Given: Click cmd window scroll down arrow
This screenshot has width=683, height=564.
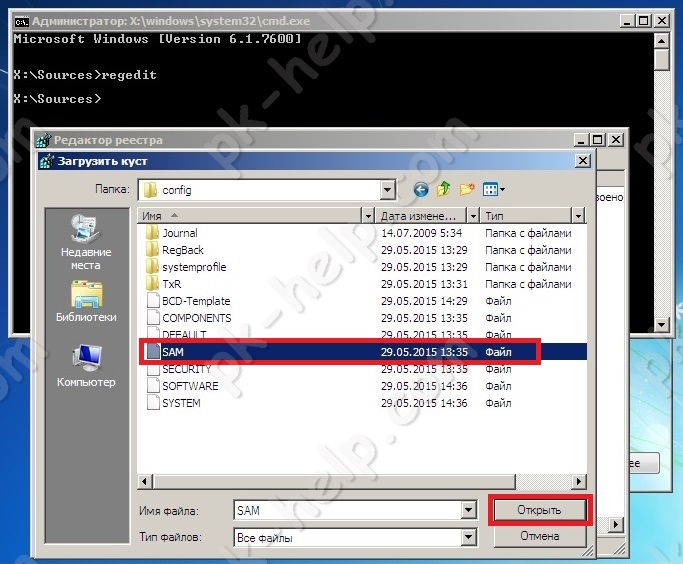Looking at the screenshot, I should click(662, 324).
